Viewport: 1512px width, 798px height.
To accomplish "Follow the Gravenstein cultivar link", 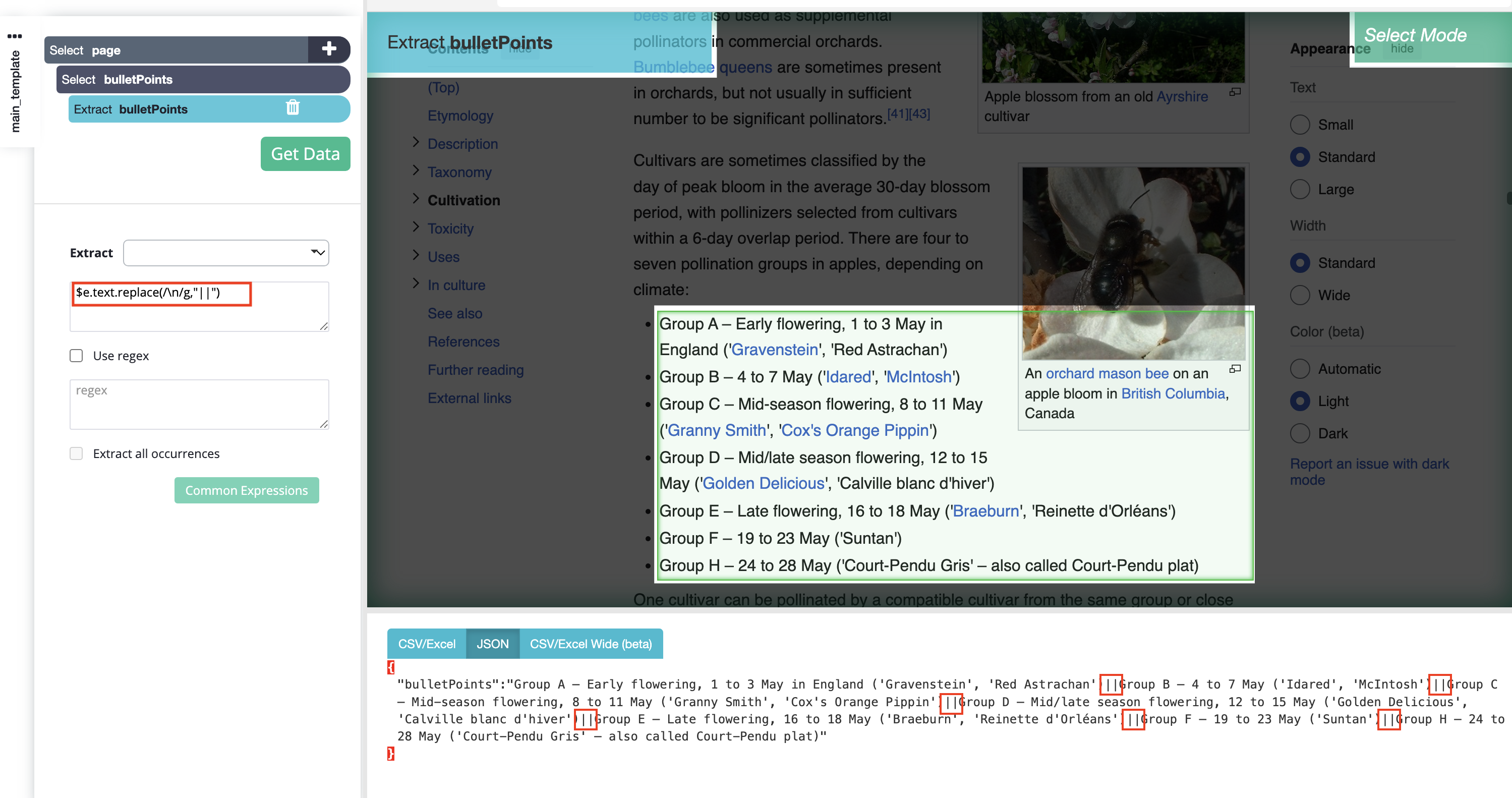I will pos(774,350).
